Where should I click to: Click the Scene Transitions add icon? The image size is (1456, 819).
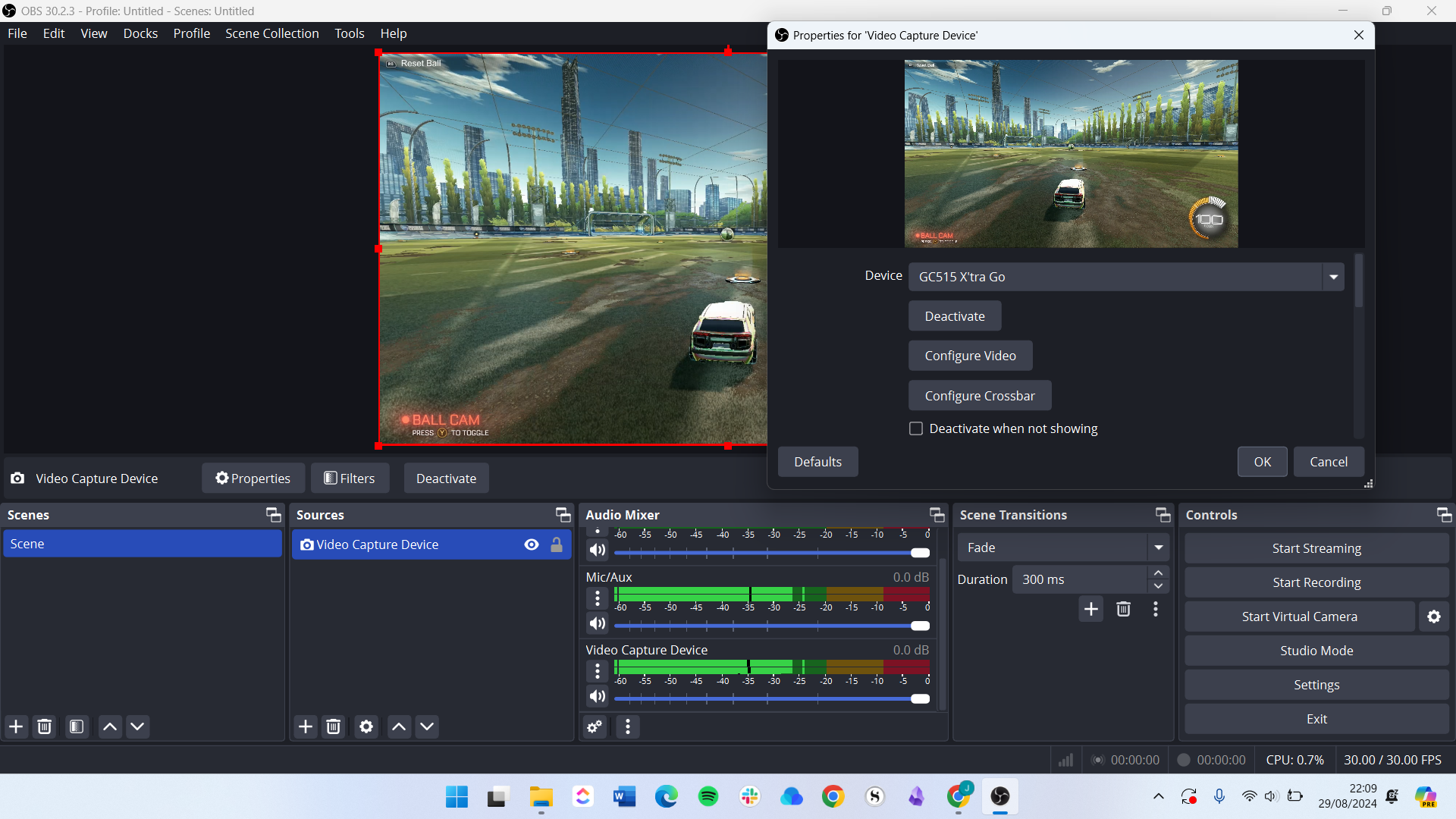(x=1091, y=609)
